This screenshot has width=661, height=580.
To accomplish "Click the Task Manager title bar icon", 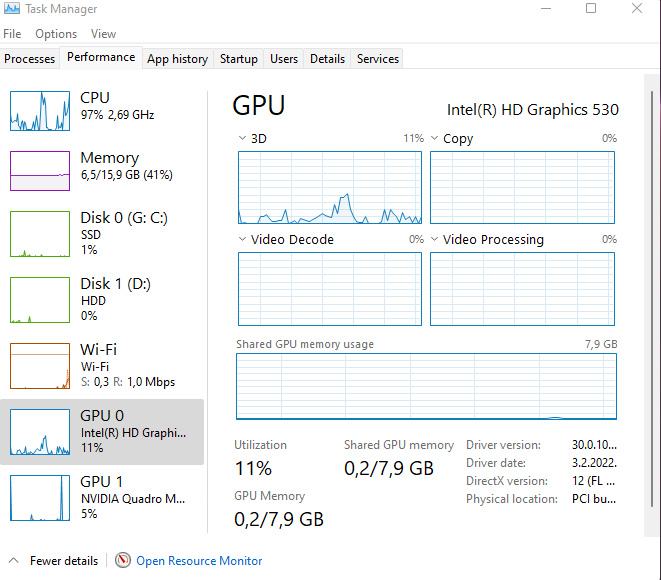I will pyautogui.click(x=12, y=9).
